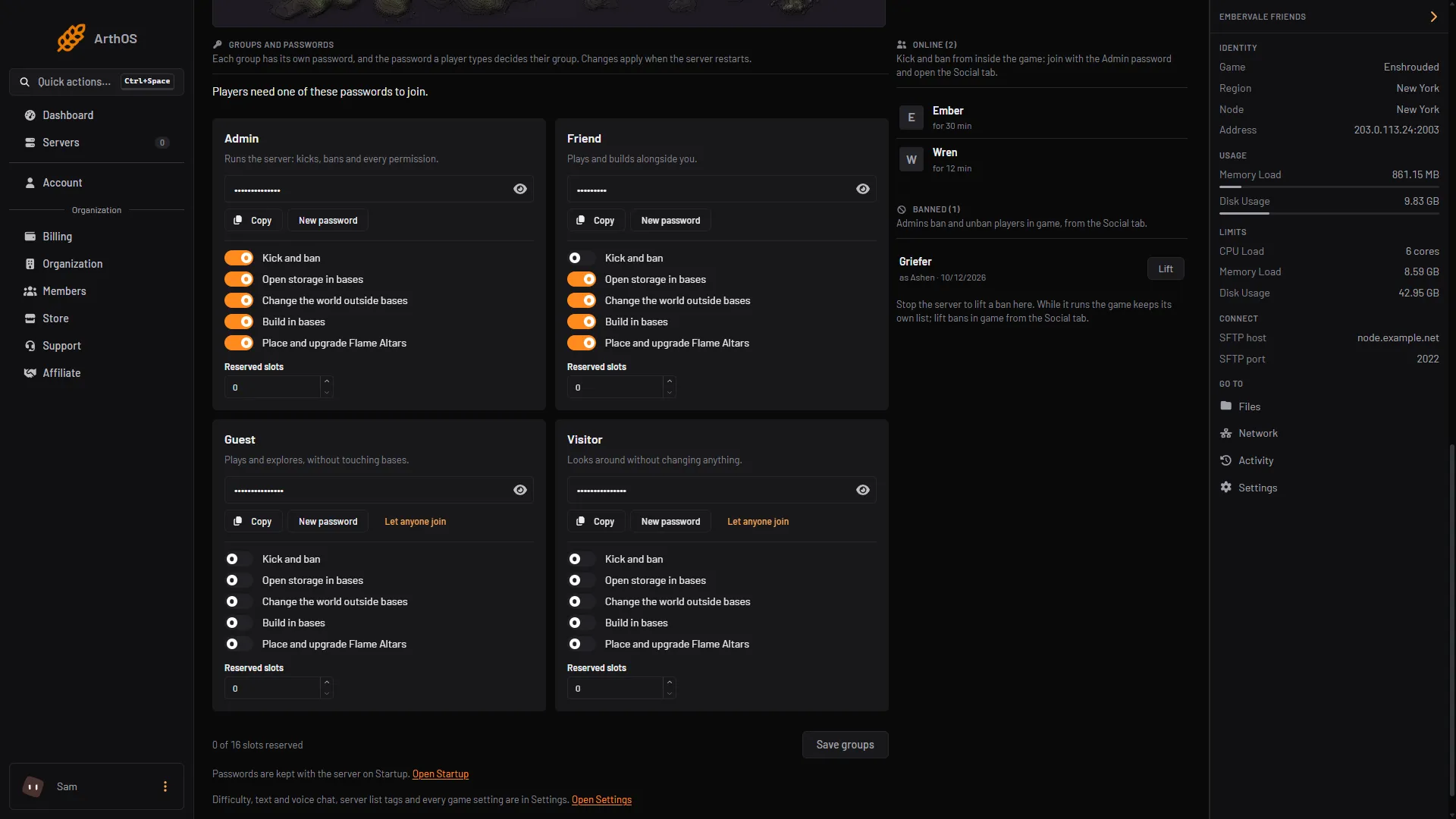Screen dimensions: 1456x819
Task: Disable Place and upgrade Flame Altars for Friend
Action: tap(582, 344)
